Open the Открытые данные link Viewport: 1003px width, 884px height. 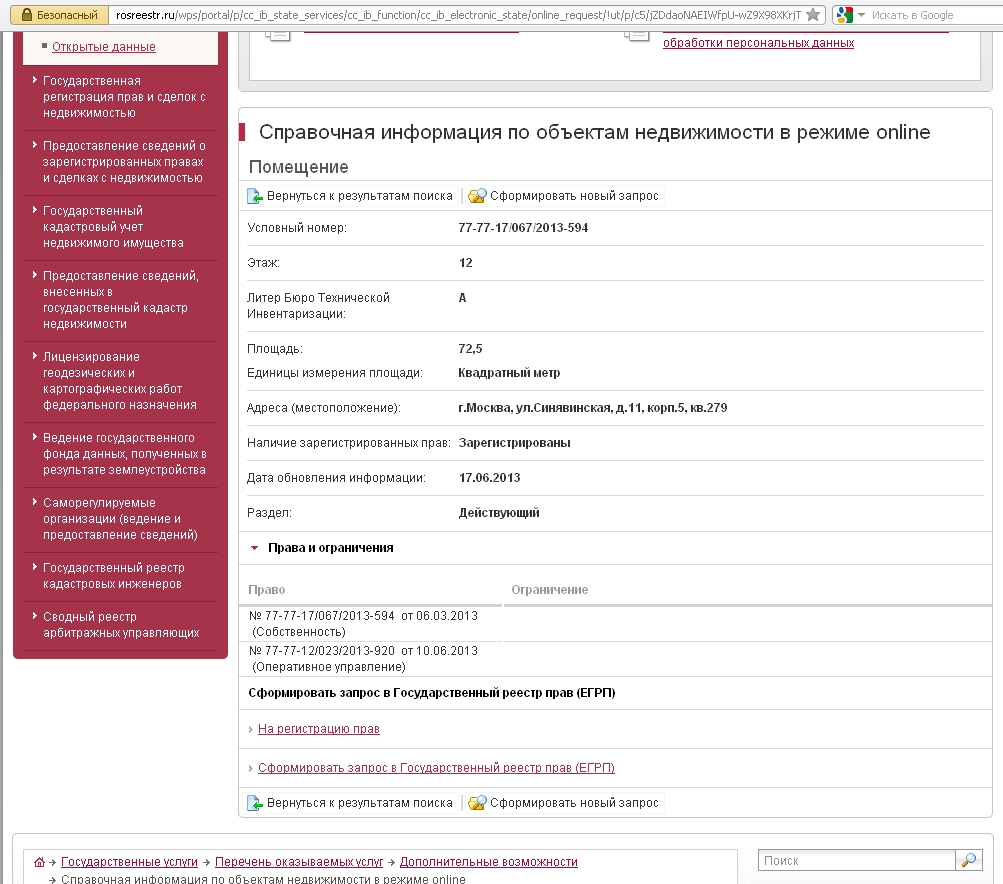(x=103, y=47)
